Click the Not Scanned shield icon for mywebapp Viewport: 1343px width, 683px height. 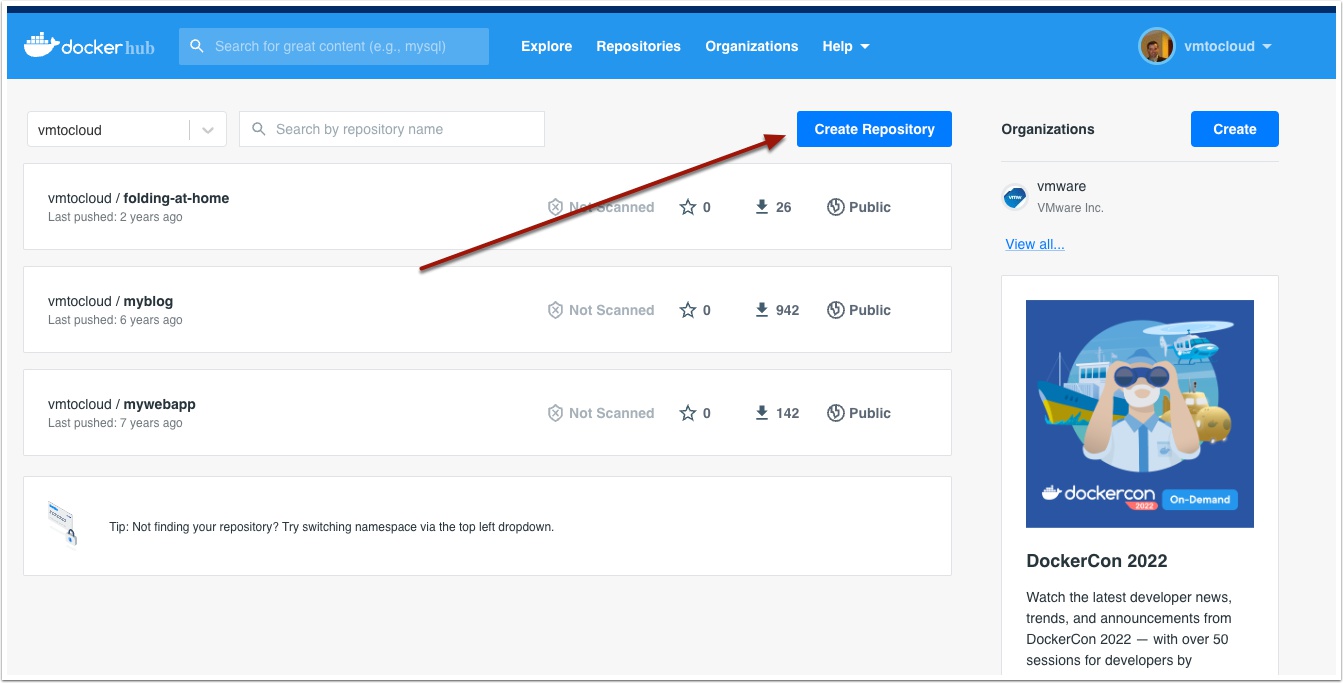(x=555, y=413)
